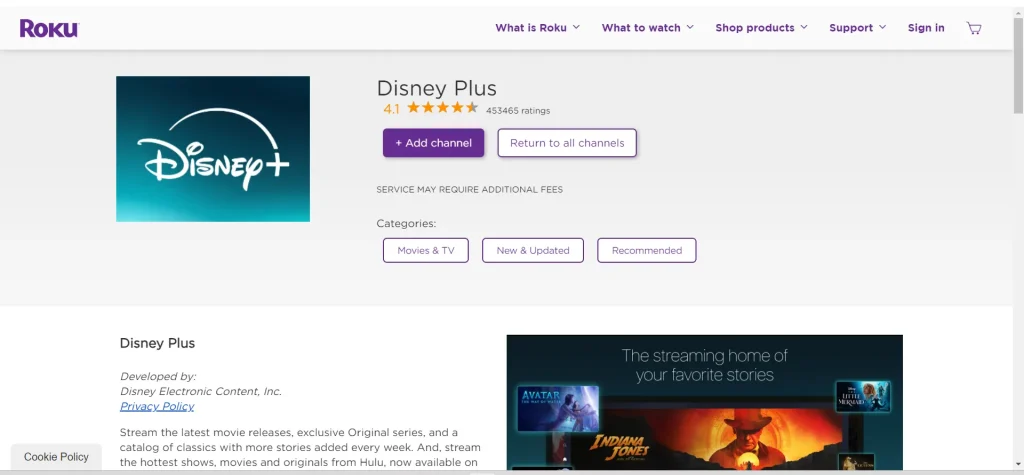The width and height of the screenshot is (1024, 475).
Task: Select the Movies & TV category
Action: [426, 250]
